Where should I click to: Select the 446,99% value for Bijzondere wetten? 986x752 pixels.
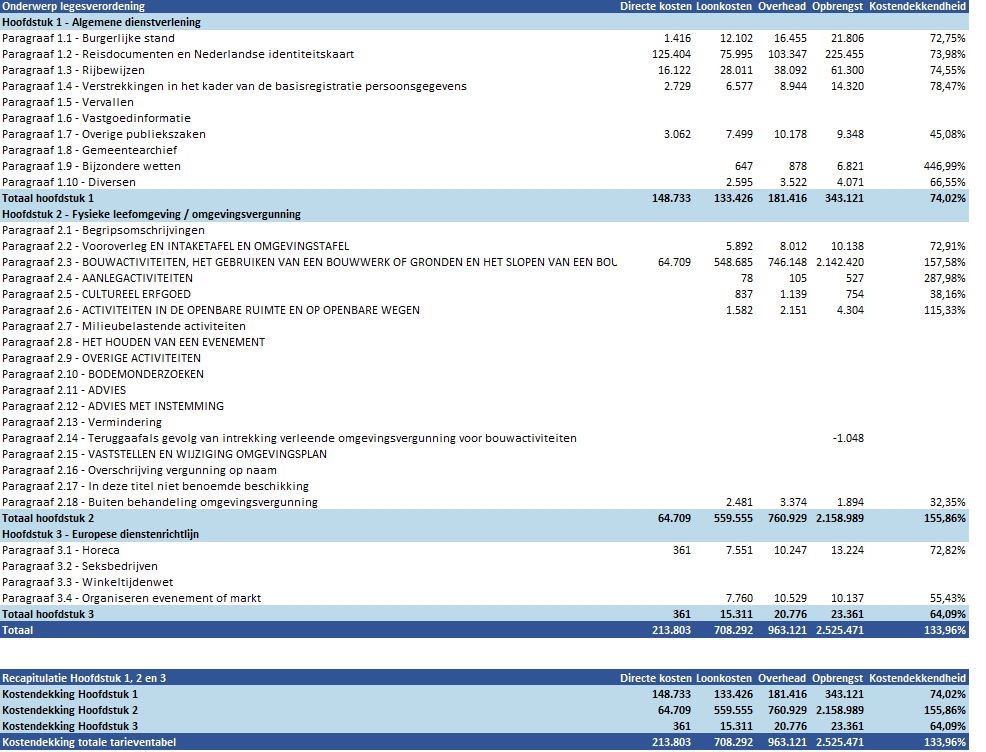[x=941, y=166]
